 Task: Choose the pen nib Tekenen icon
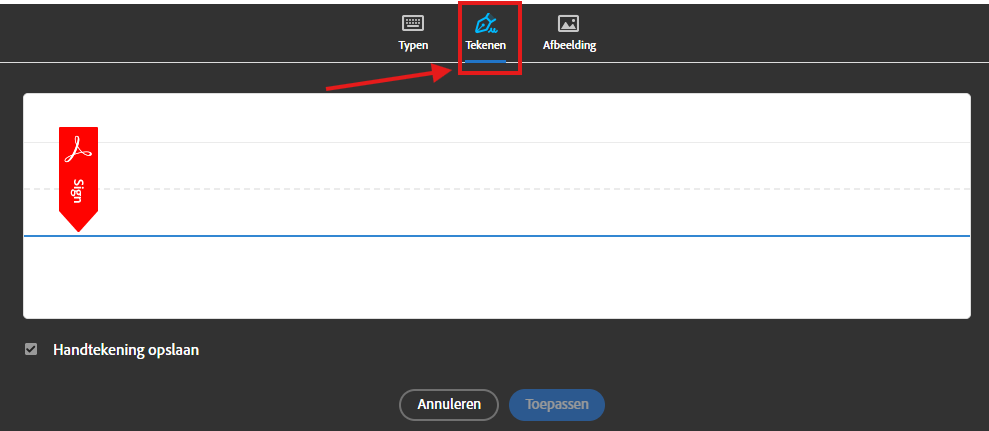(x=485, y=23)
